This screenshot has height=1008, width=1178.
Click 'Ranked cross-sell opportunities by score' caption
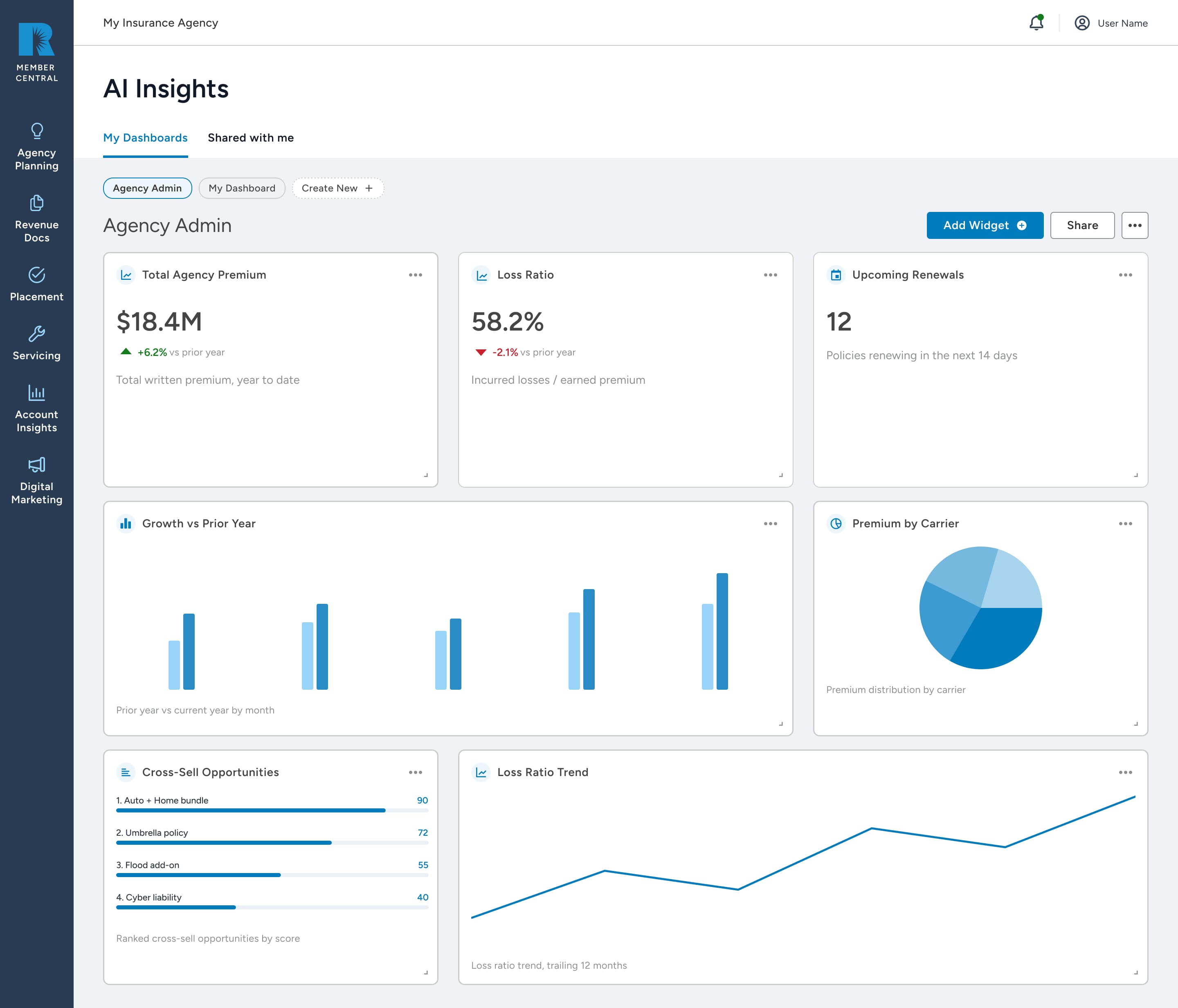tap(208, 938)
